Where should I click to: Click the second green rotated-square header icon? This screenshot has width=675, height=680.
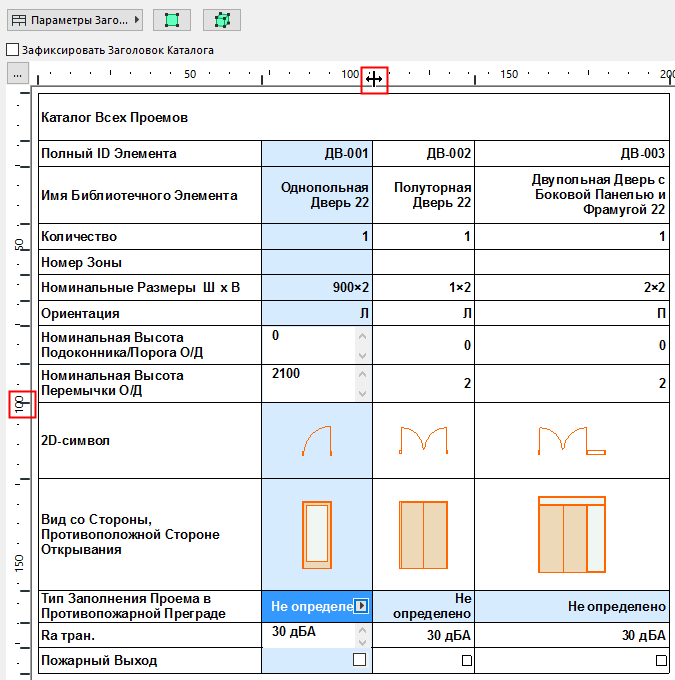[221, 20]
